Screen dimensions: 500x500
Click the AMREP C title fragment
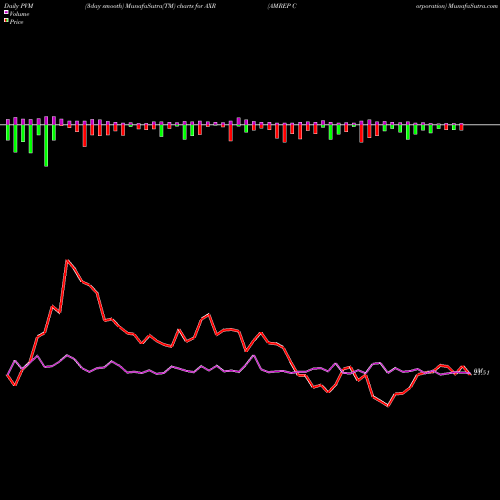pos(282,6)
